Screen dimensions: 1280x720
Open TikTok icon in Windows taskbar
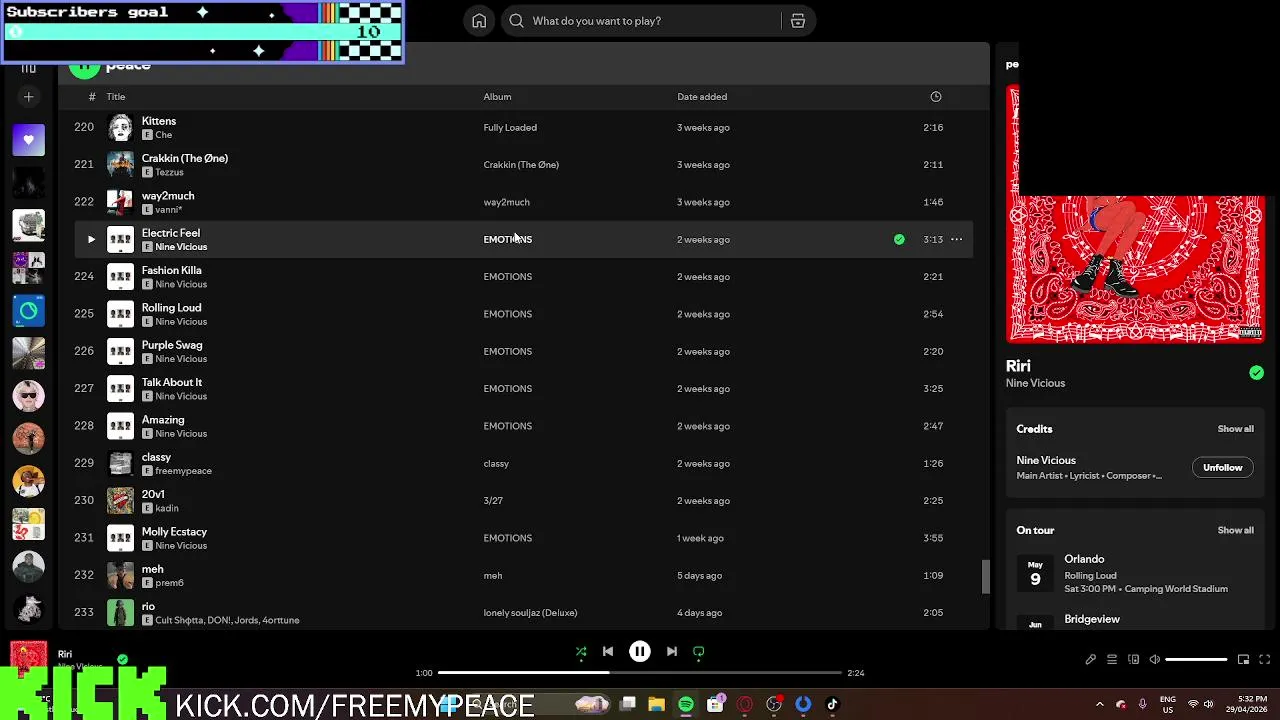pyautogui.click(x=832, y=704)
